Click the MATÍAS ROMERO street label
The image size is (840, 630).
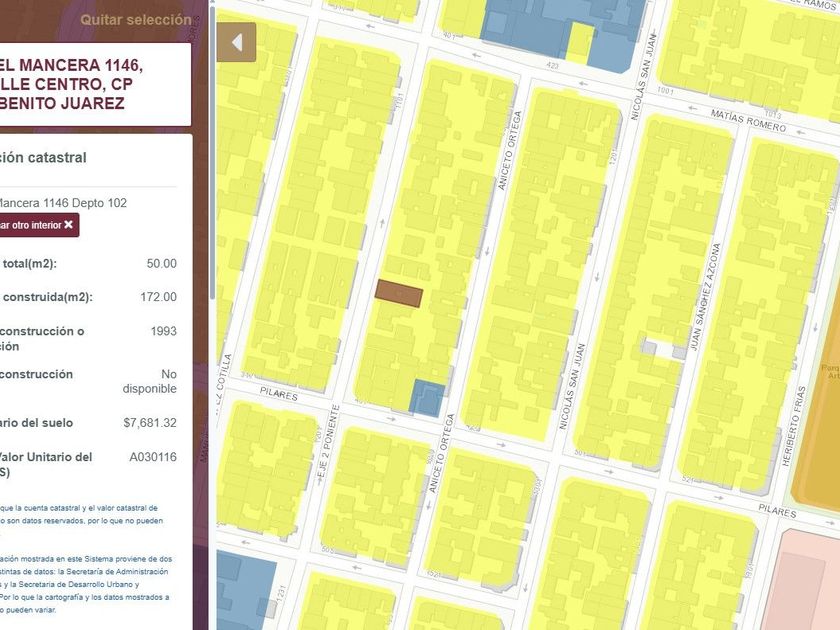point(748,121)
